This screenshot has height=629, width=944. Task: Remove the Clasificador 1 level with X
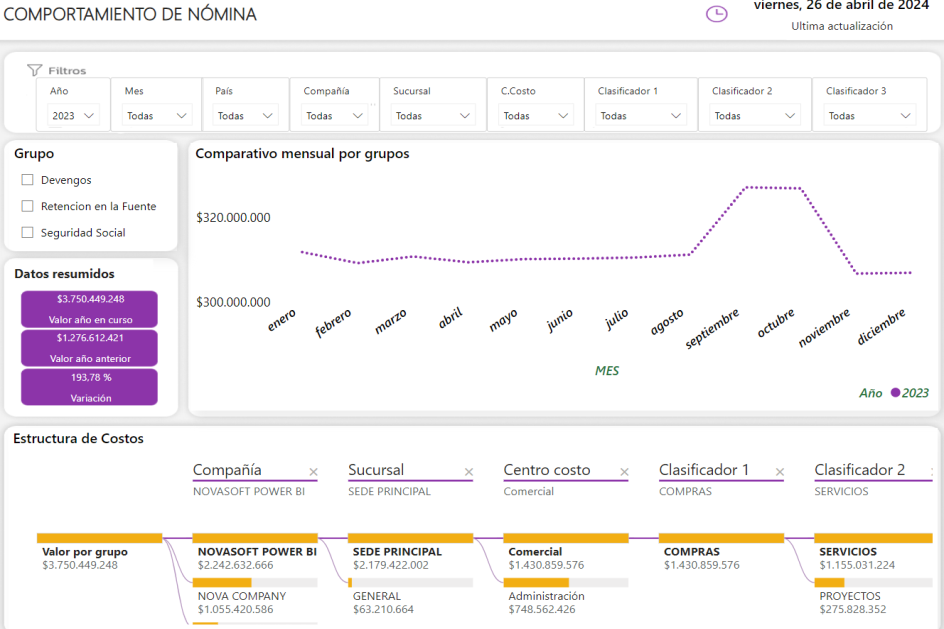point(780,472)
